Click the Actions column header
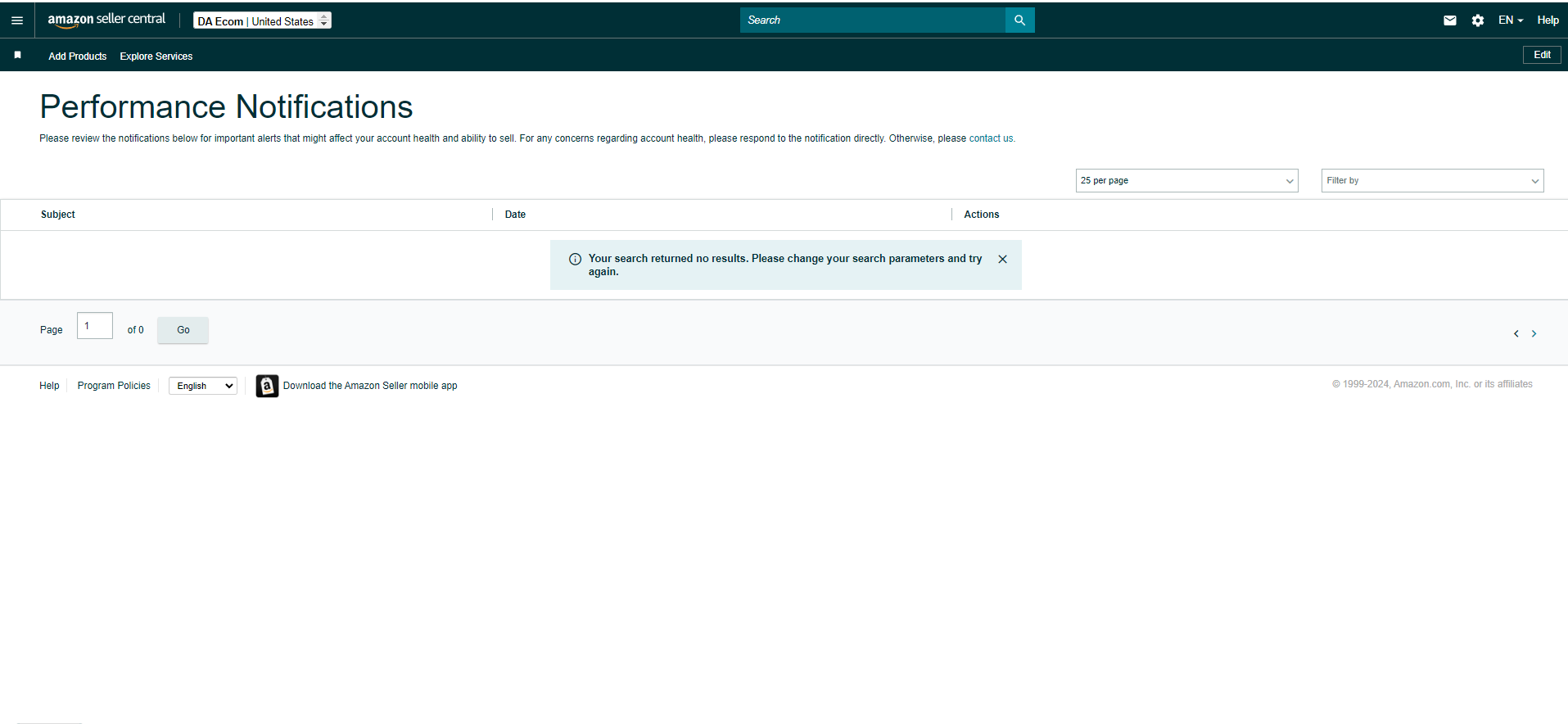This screenshot has height=724, width=1568. 982,215
